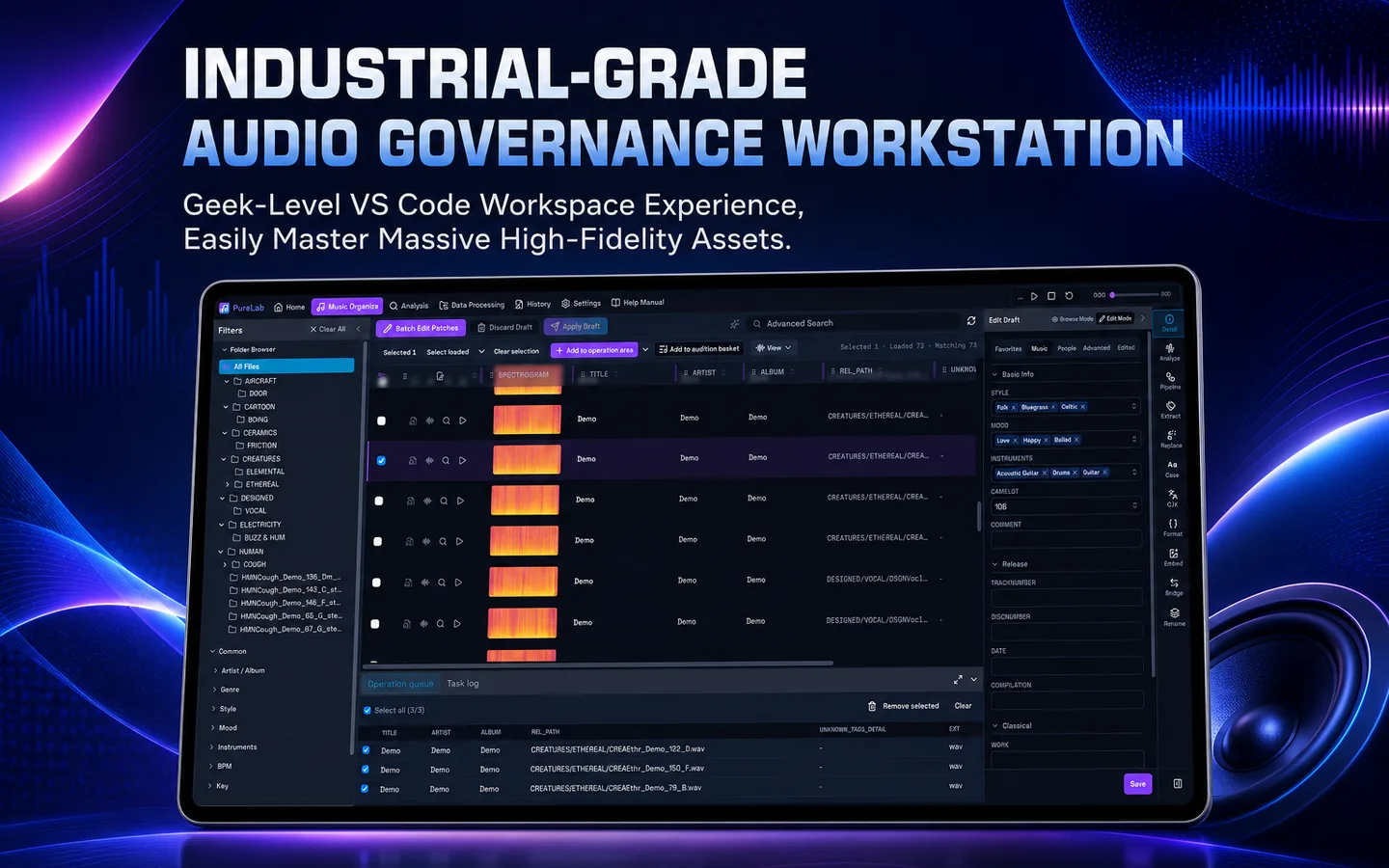The height and width of the screenshot is (868, 1389).
Task: Expand the COUGH folder
Action: coord(225,564)
